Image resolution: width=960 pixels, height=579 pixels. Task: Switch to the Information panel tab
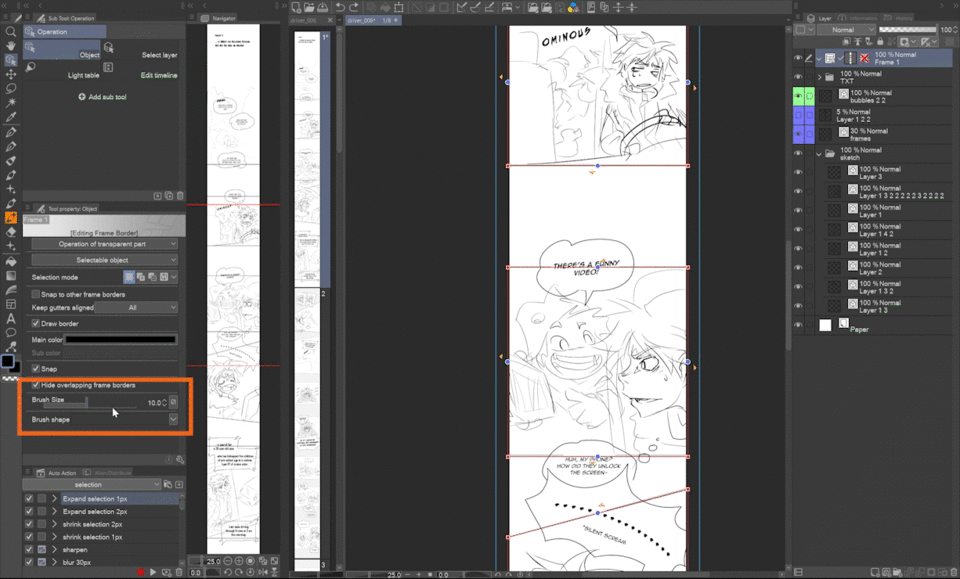tap(859, 18)
